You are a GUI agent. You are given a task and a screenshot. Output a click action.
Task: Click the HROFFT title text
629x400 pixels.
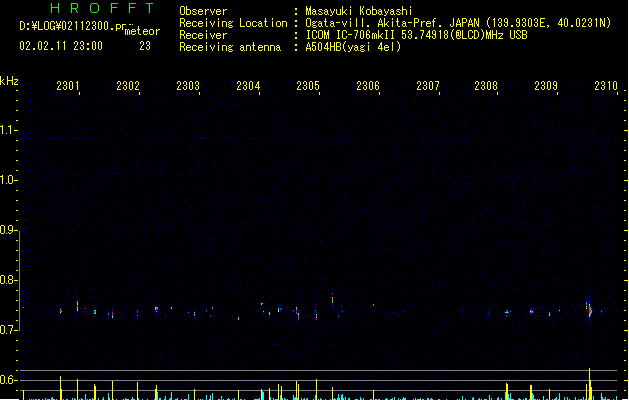click(x=103, y=8)
